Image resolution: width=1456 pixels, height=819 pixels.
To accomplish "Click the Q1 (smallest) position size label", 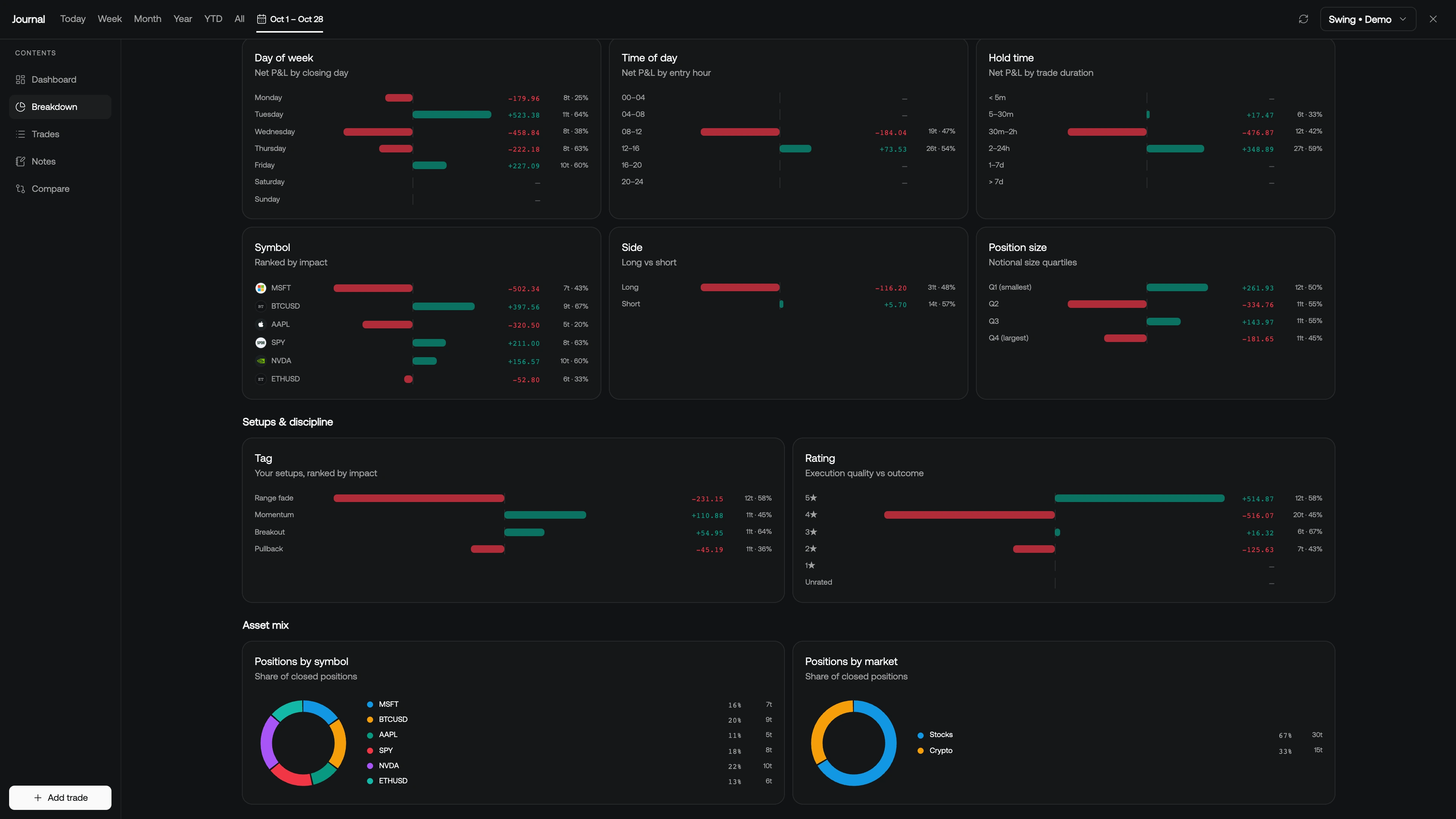I will tap(1009, 287).
